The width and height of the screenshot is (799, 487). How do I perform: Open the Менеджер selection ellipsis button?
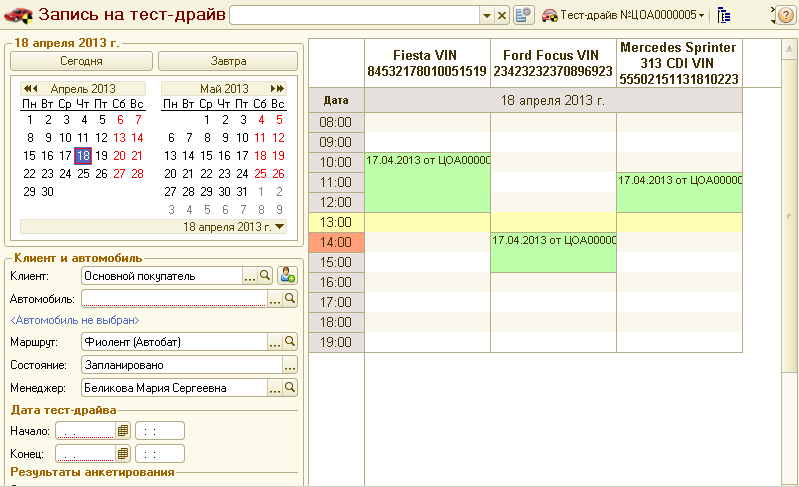tap(275, 388)
